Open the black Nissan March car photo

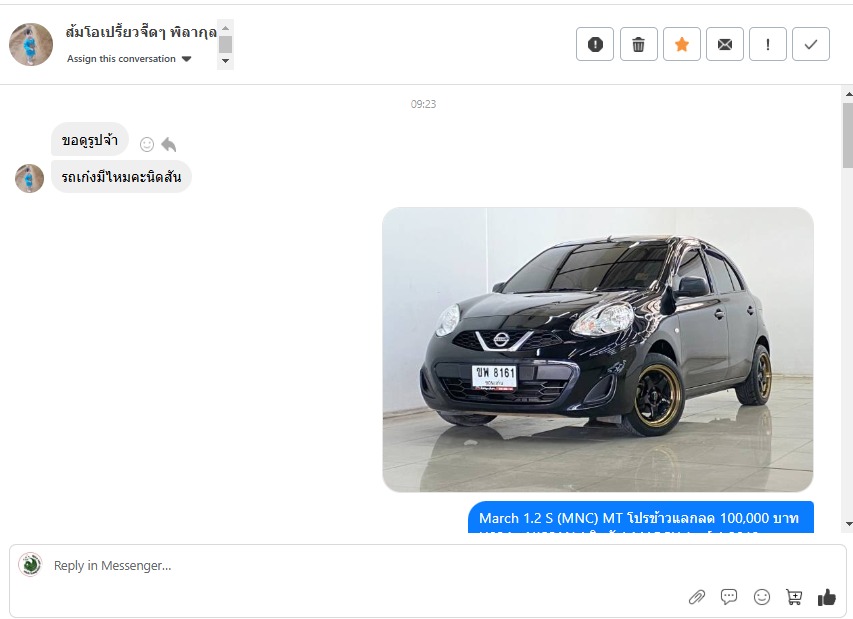[x=598, y=350]
